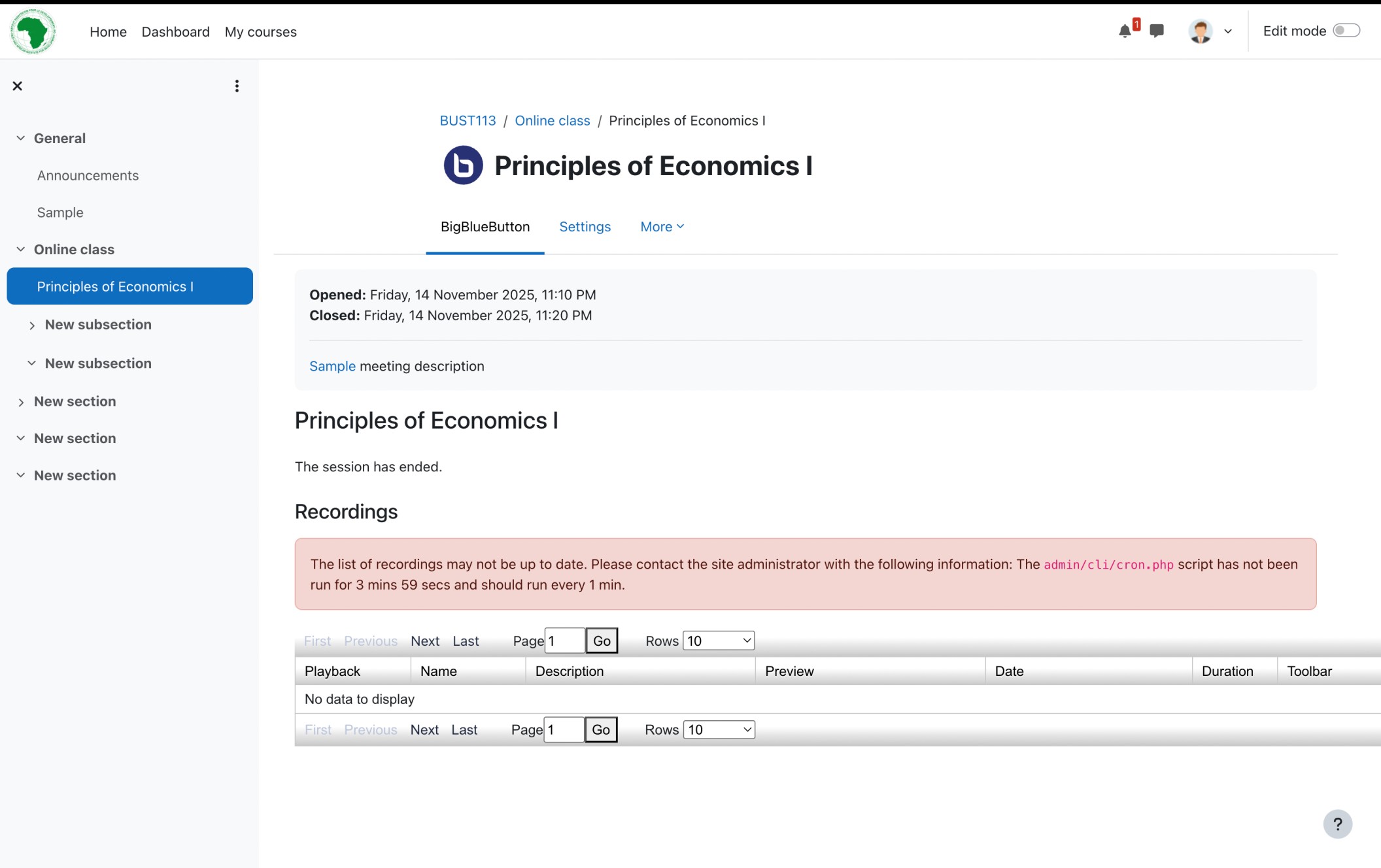This screenshot has height=868, width=1381.
Task: Click the user avatar picture
Action: pos(1200,31)
